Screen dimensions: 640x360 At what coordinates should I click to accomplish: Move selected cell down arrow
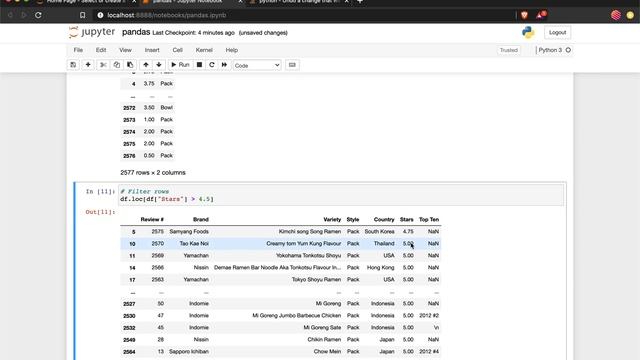[x=159, y=65]
